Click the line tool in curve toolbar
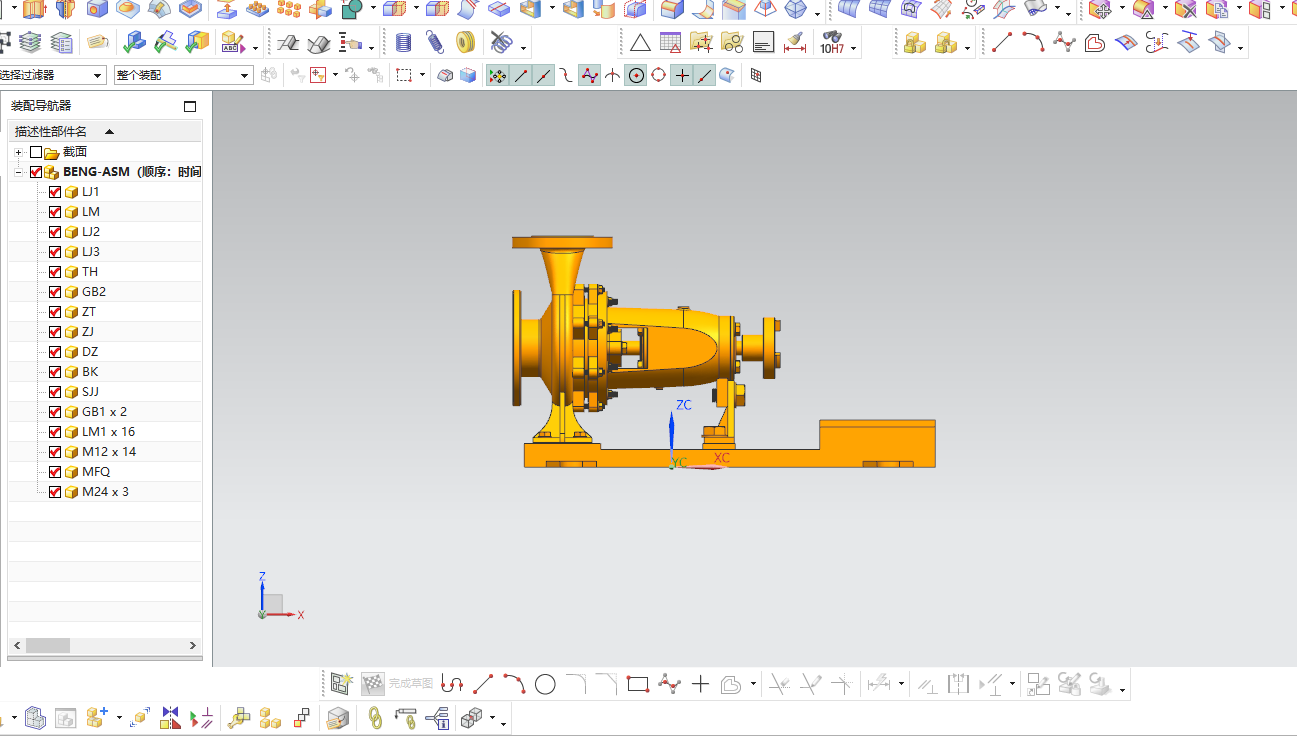1297x736 pixels. [1002, 43]
